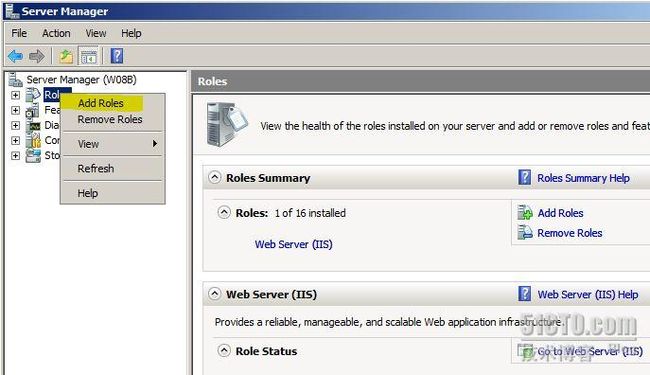
Task: Click the Web Server (IIS) Help link
Action: pyautogui.click(x=588, y=295)
